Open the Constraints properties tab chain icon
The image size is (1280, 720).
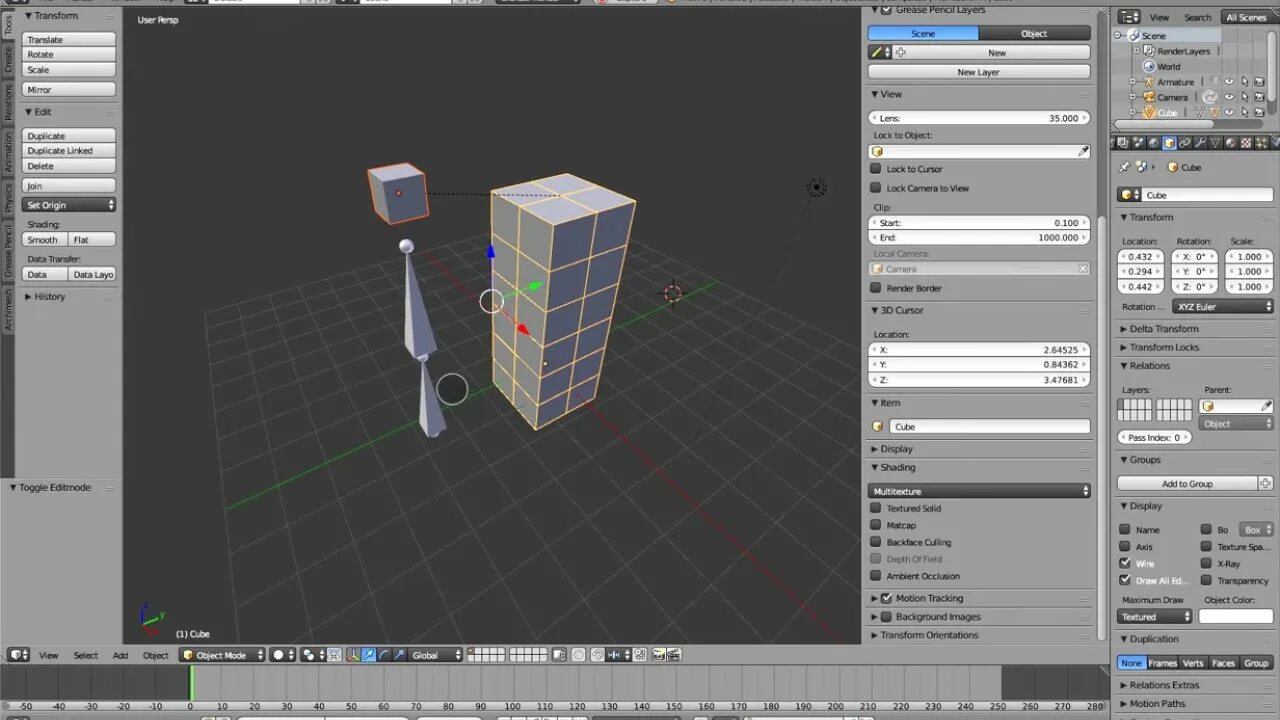1185,143
